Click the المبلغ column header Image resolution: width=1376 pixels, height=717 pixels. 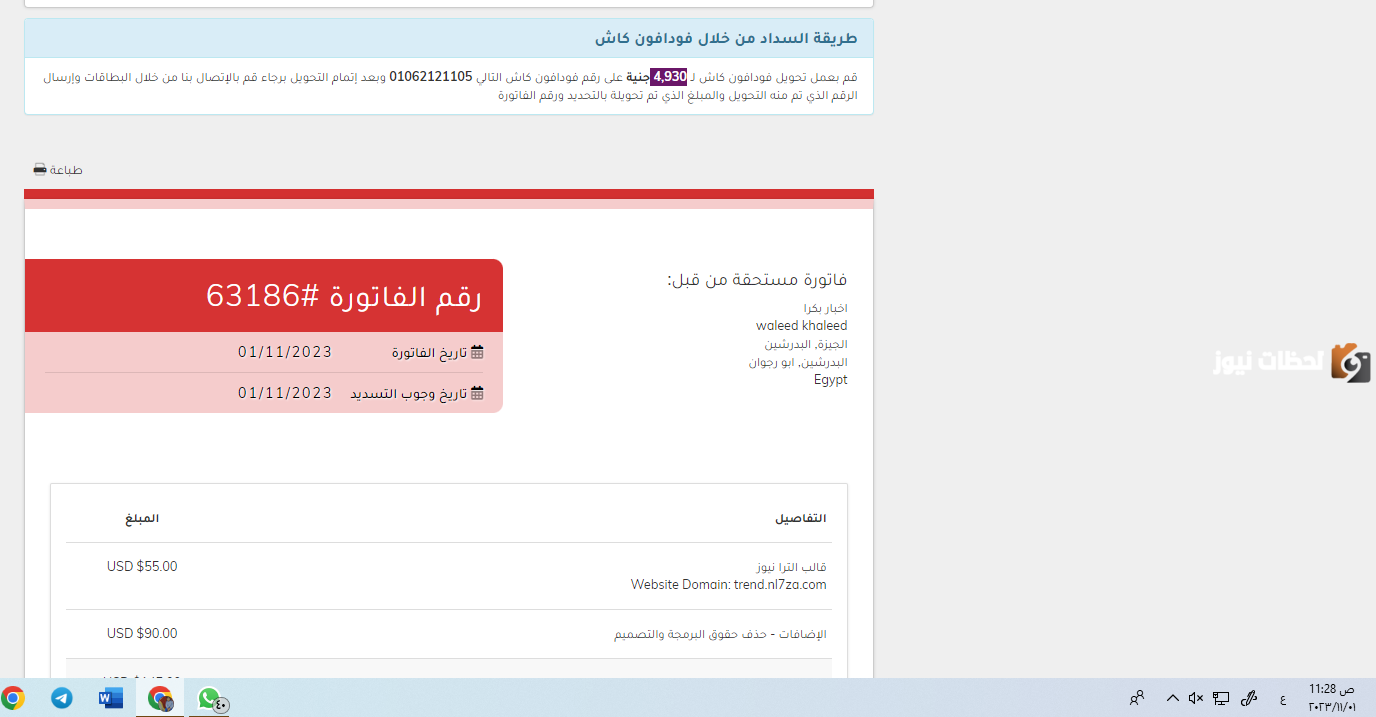(x=142, y=519)
